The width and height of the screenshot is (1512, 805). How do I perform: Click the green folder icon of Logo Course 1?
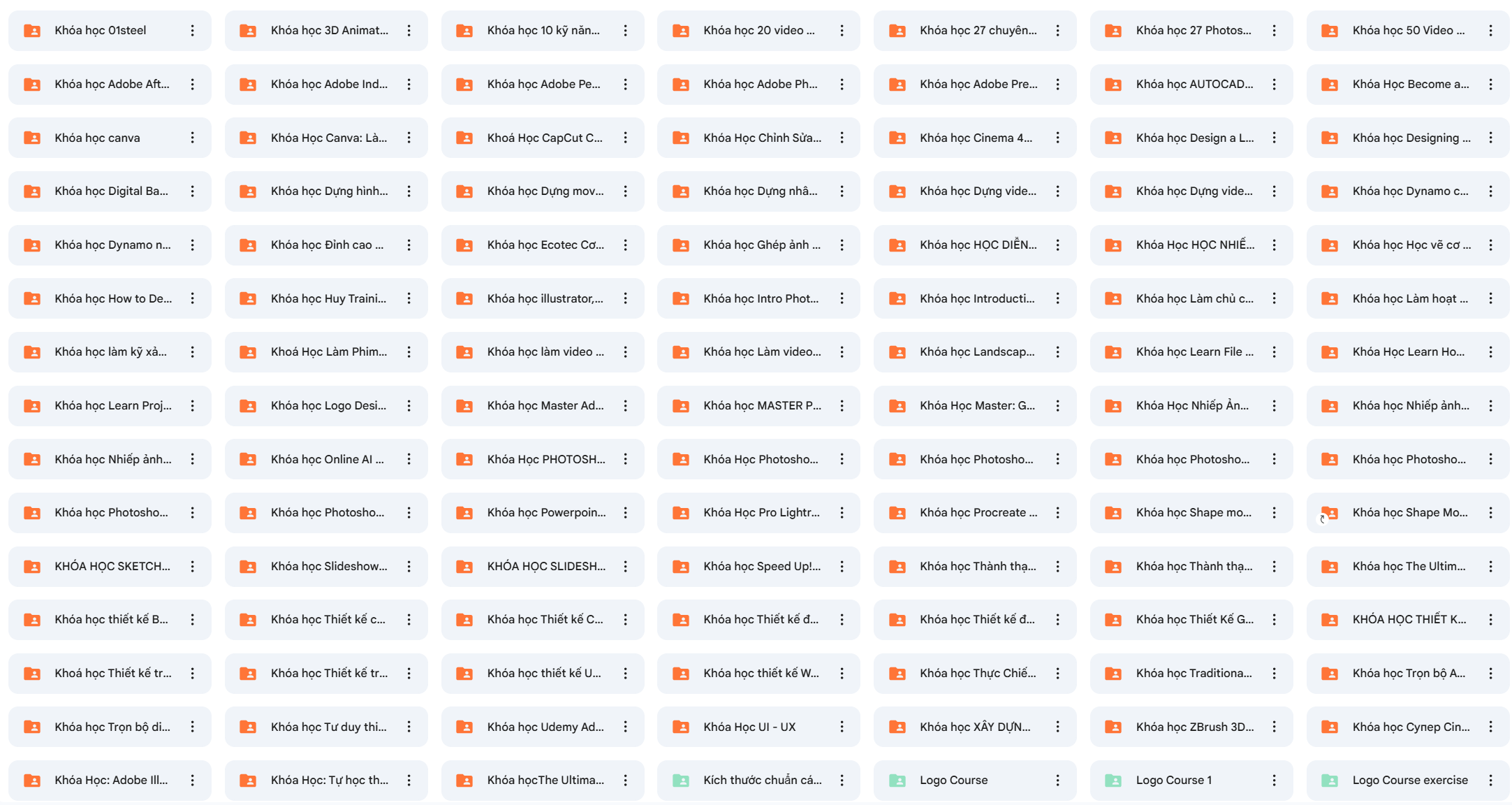1113,781
